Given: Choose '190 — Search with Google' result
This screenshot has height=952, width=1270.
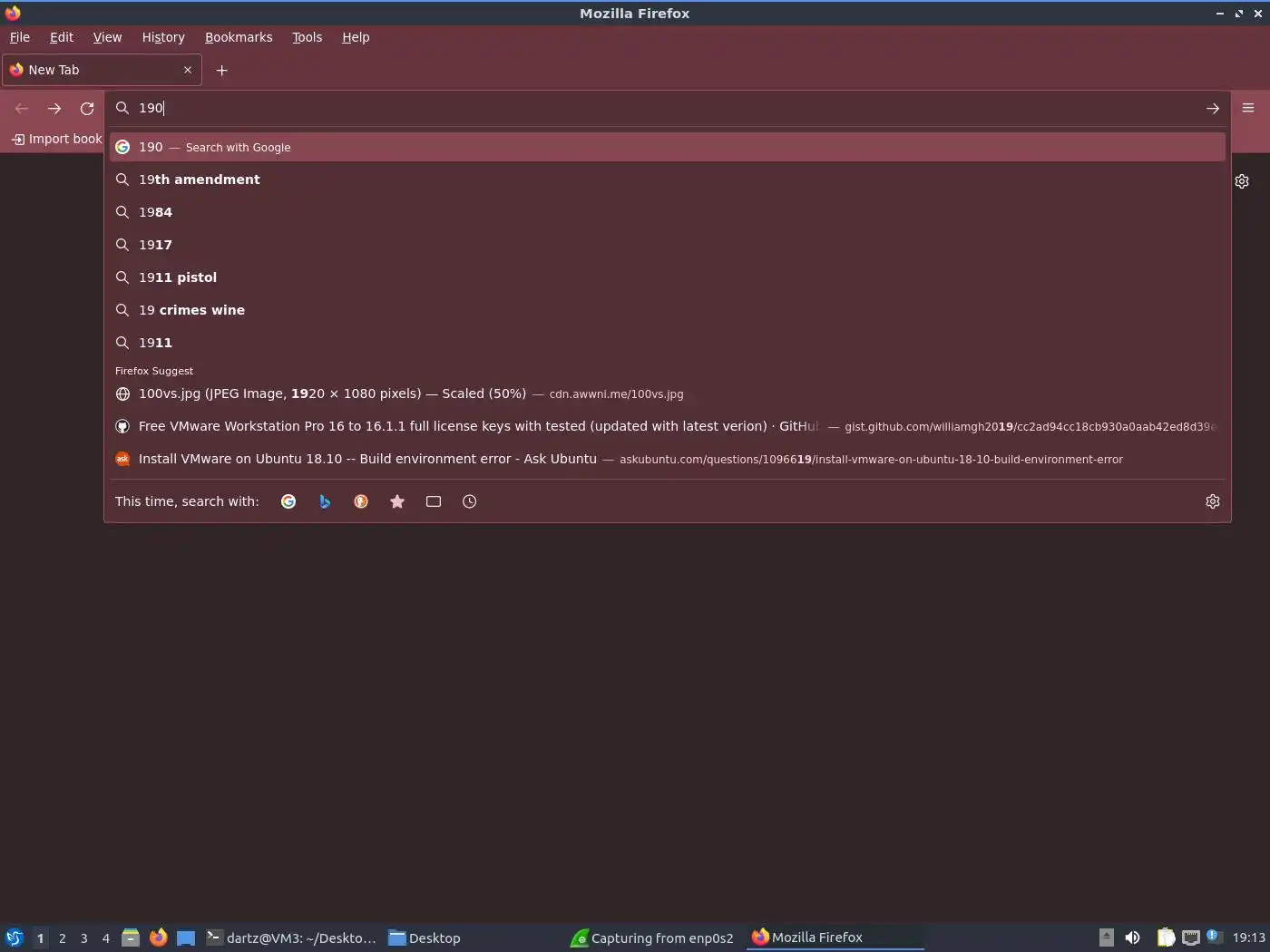Looking at the screenshot, I should click(668, 147).
